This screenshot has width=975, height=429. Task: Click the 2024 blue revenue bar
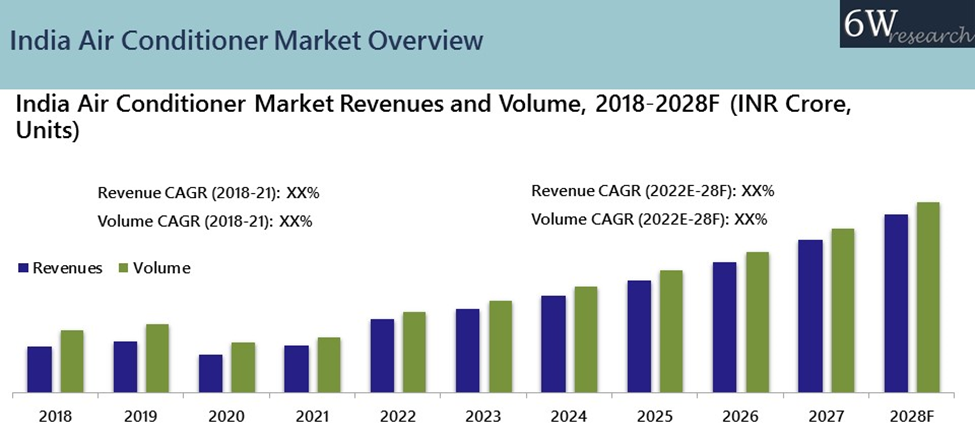pos(553,343)
